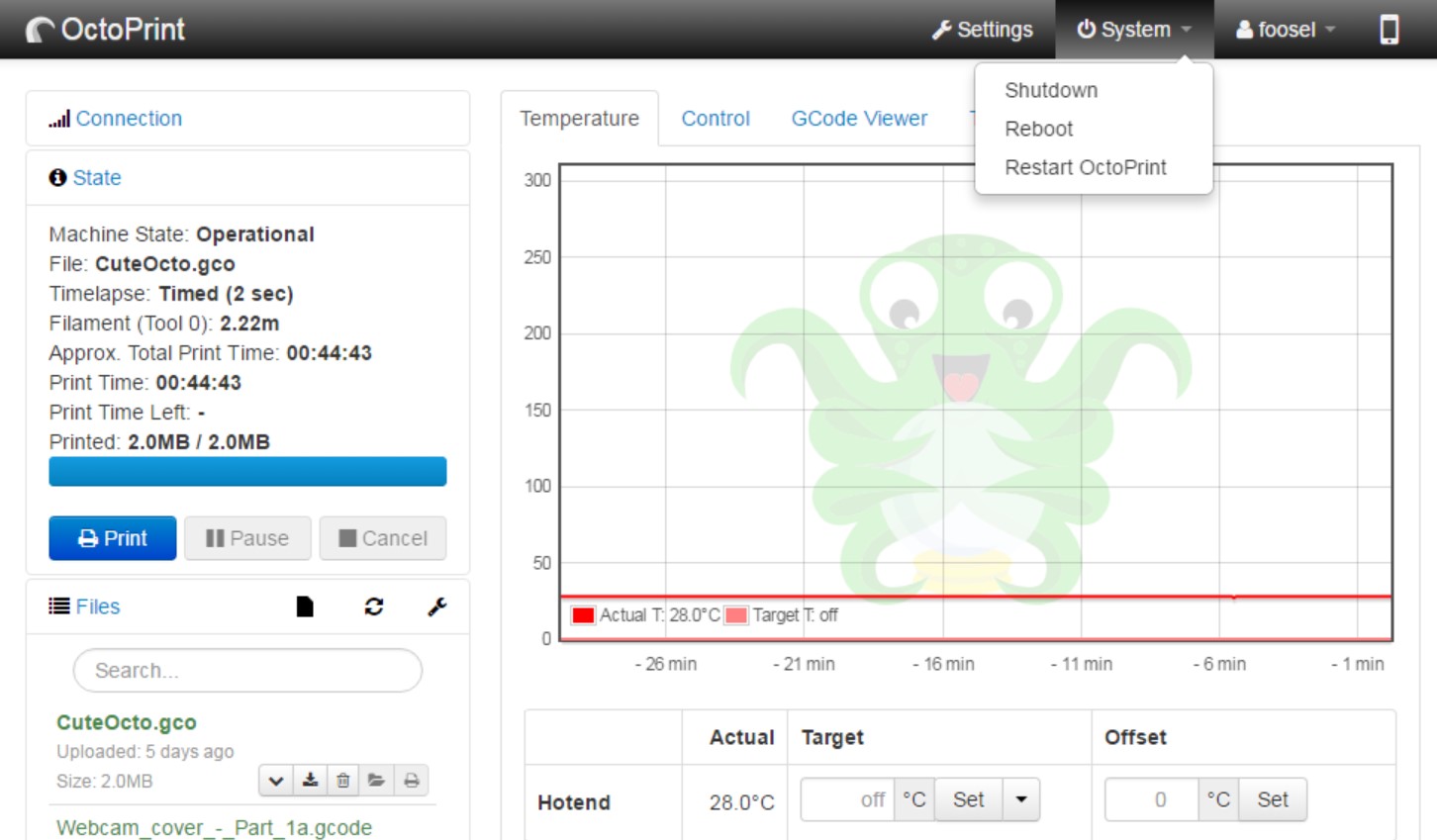Collapse the State panel
Screen dimensions: 1437x840
(x=97, y=178)
